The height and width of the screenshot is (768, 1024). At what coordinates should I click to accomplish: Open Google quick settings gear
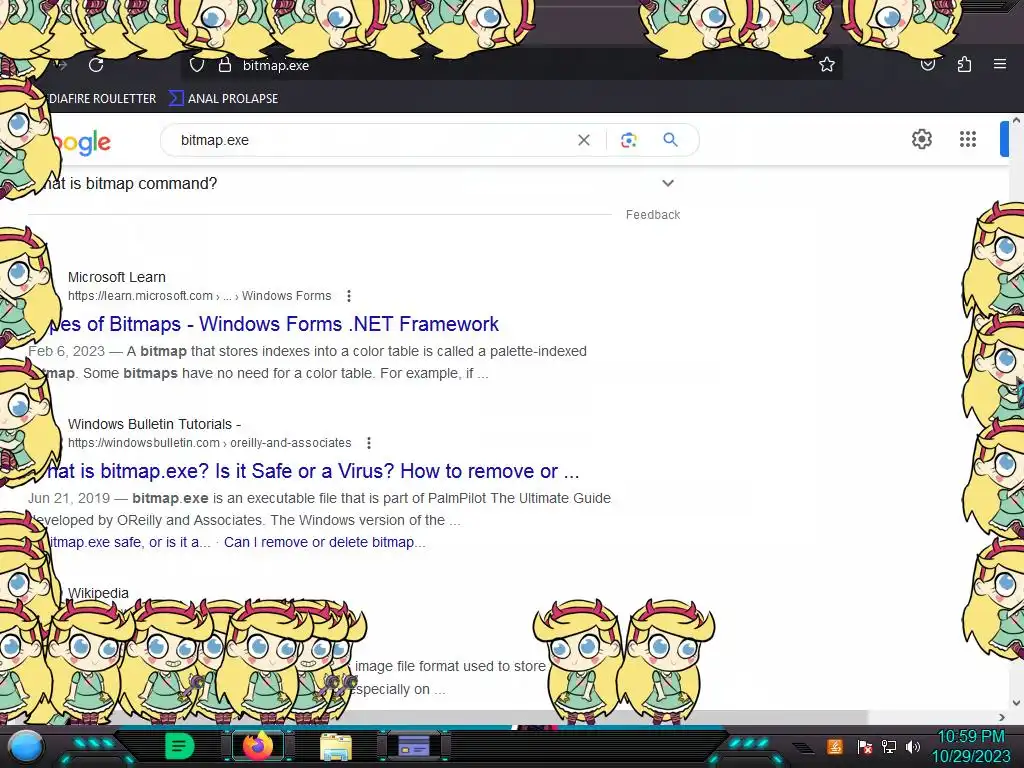(921, 139)
